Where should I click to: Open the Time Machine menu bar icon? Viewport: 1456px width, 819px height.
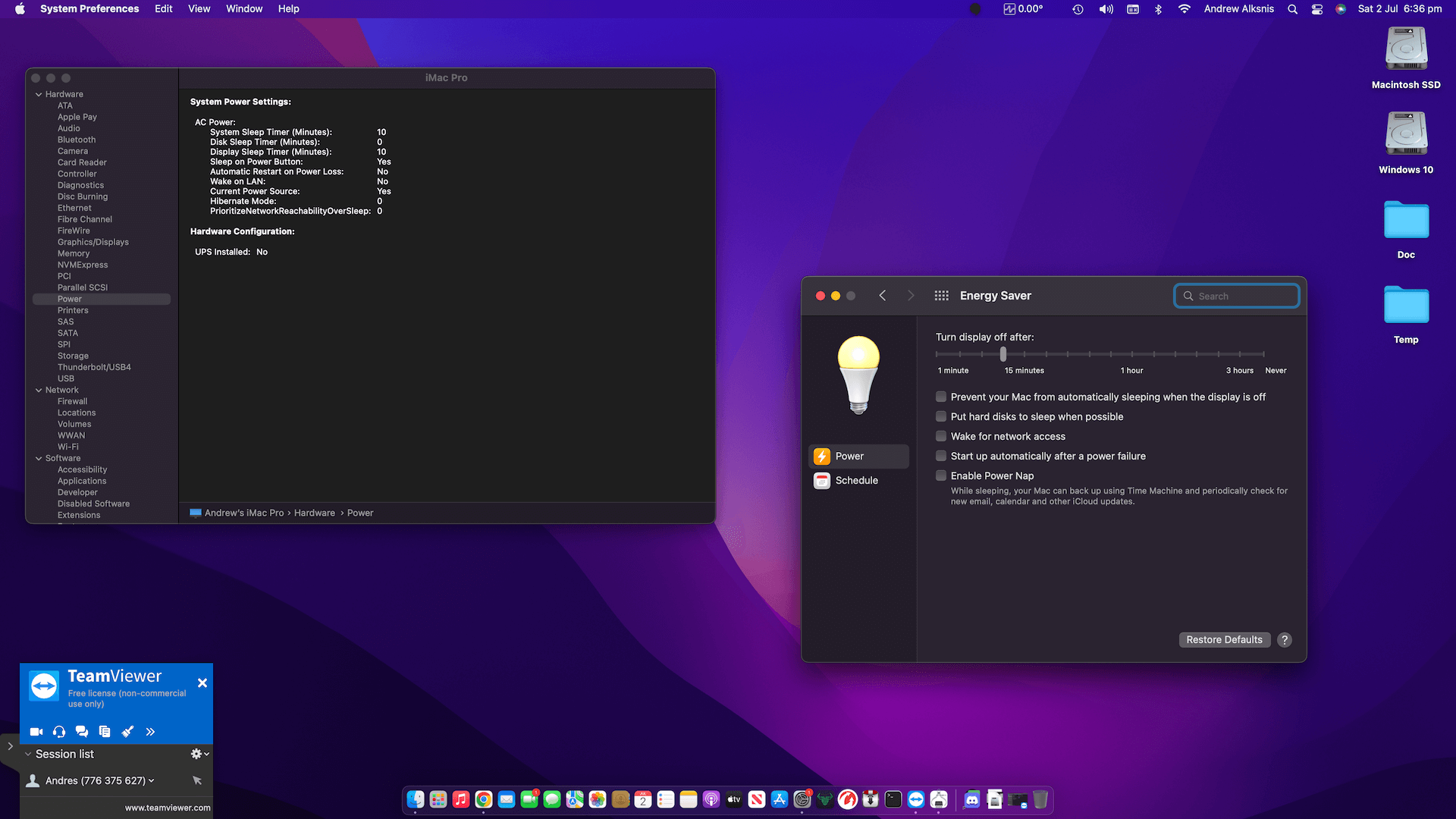1078,9
